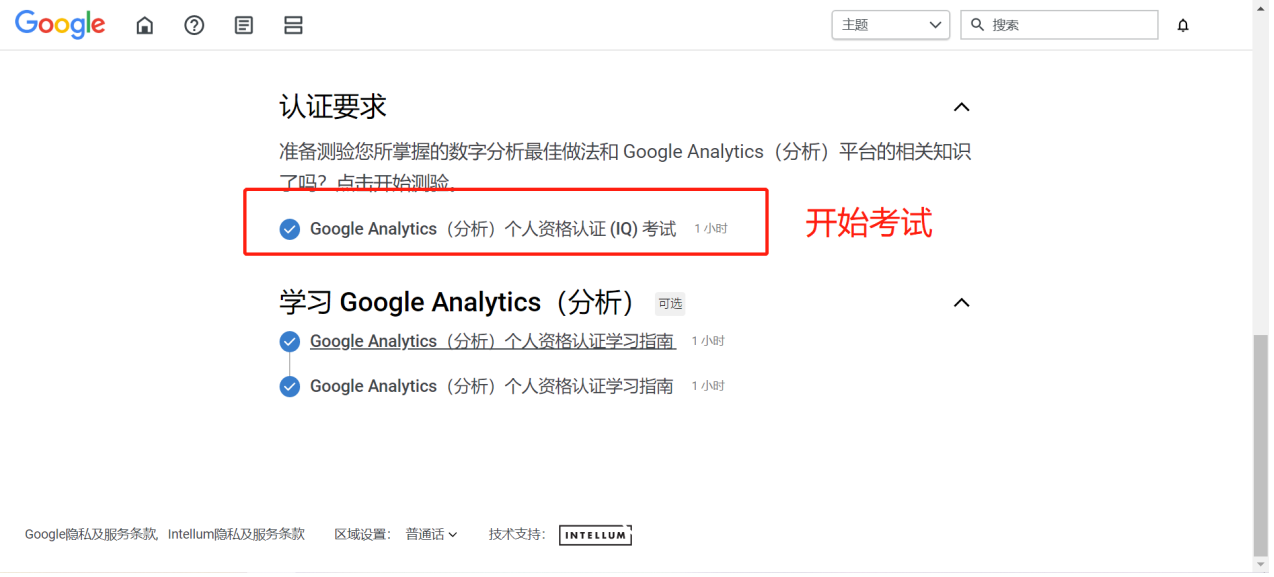The height and width of the screenshot is (577, 1274).
Task: Click the Google logo
Action: 60,24
